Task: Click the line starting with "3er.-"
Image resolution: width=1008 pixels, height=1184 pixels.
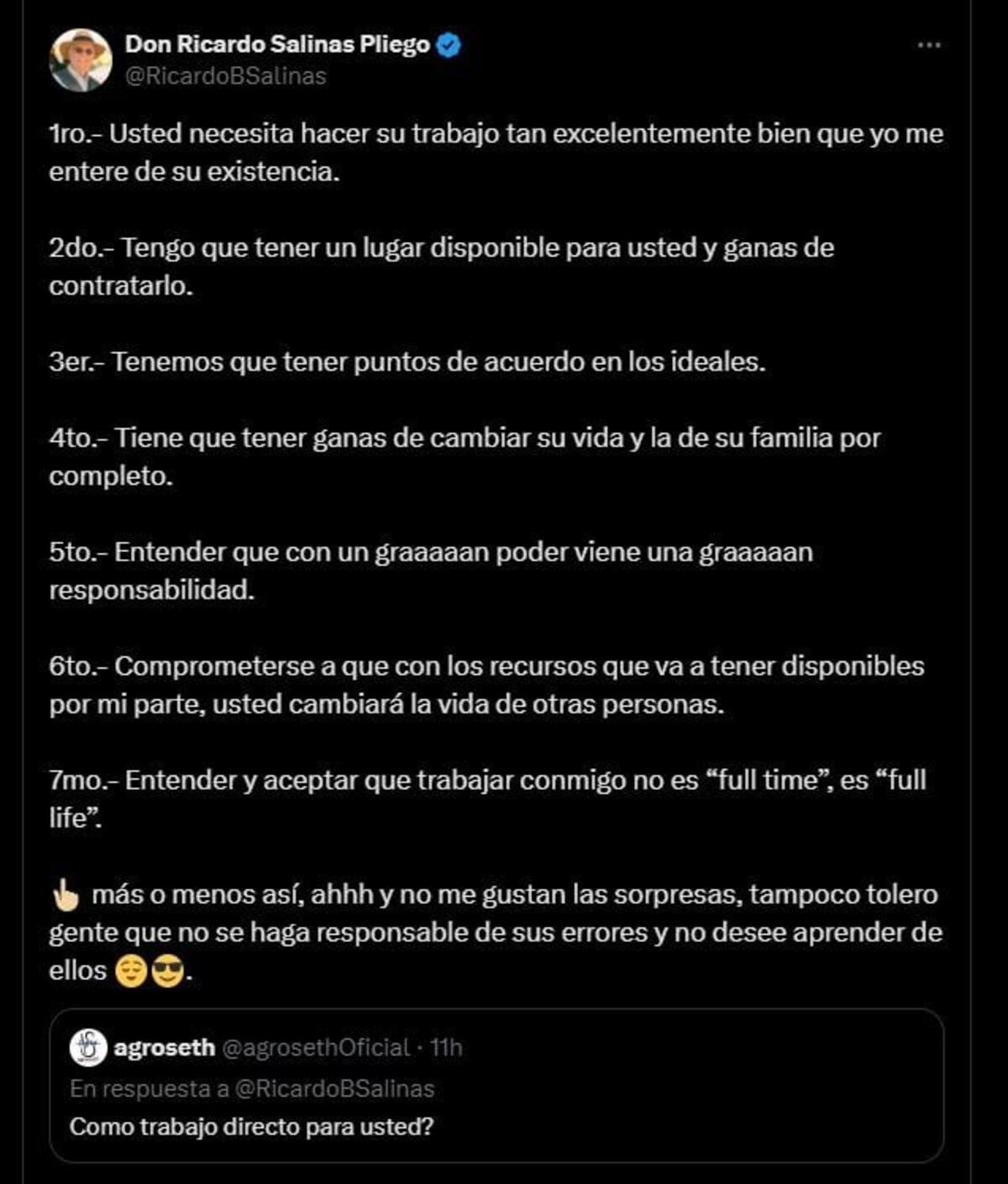Action: [407, 362]
